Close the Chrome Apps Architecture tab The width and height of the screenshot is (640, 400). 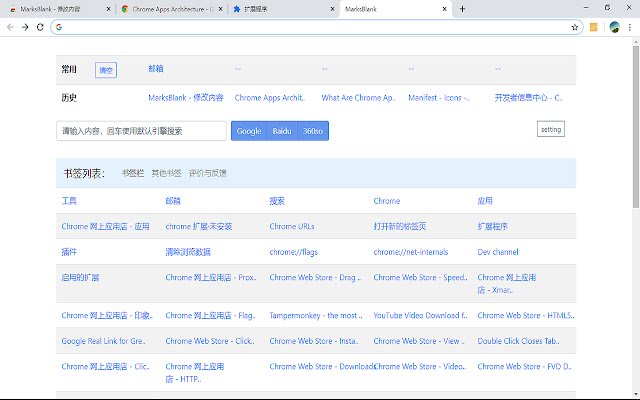coord(220,9)
